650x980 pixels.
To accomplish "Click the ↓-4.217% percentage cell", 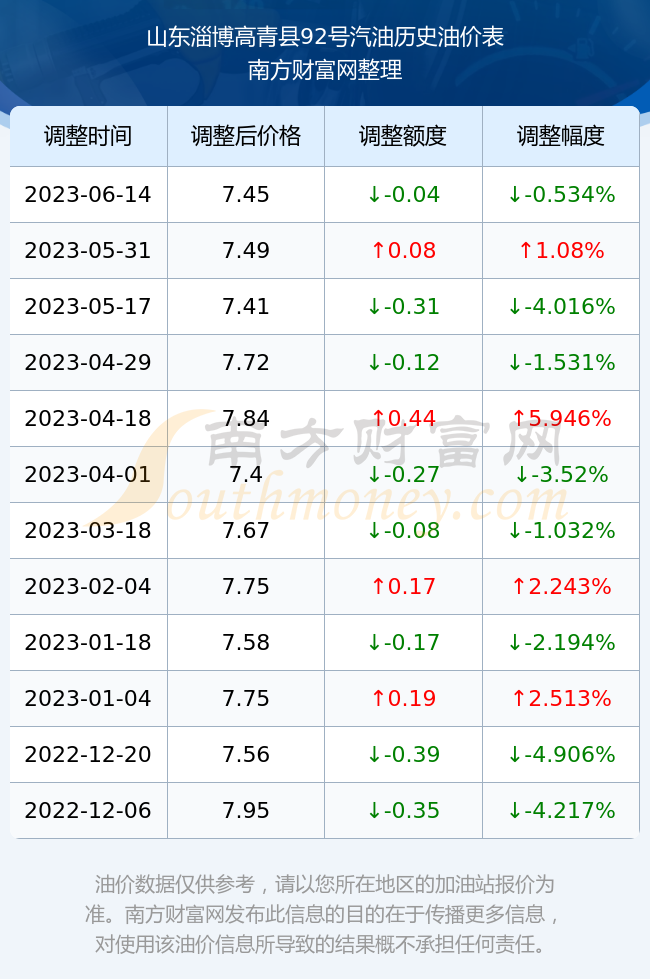I will [561, 811].
